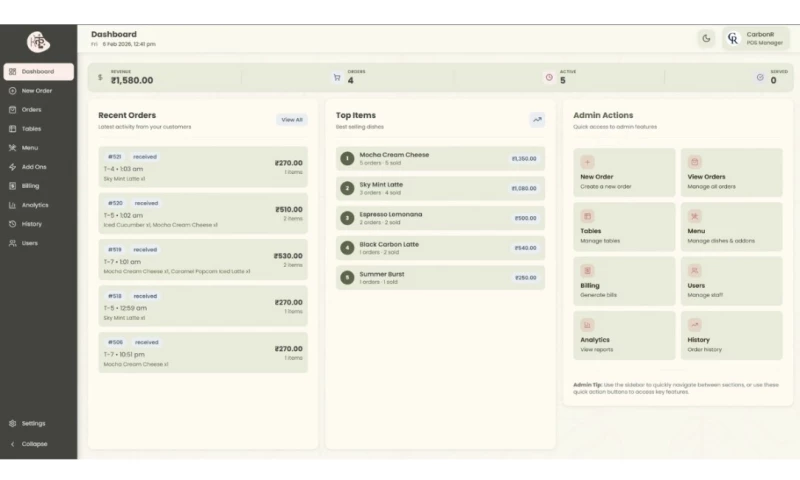Click the Dashboard grid icon in sidebar
This screenshot has width=800, height=480.
click(12, 71)
